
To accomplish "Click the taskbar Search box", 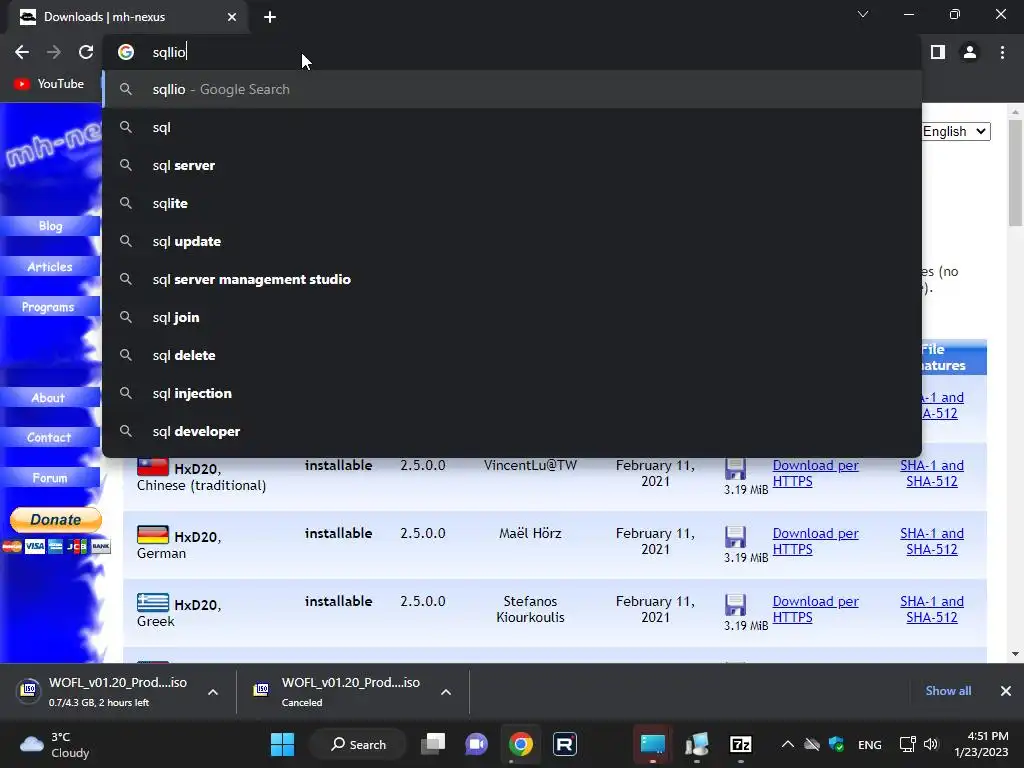I will [x=358, y=744].
